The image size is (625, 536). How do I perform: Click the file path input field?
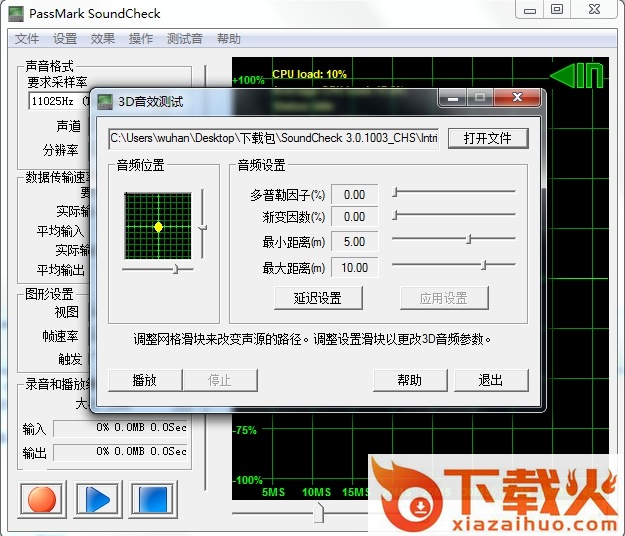(x=273, y=138)
